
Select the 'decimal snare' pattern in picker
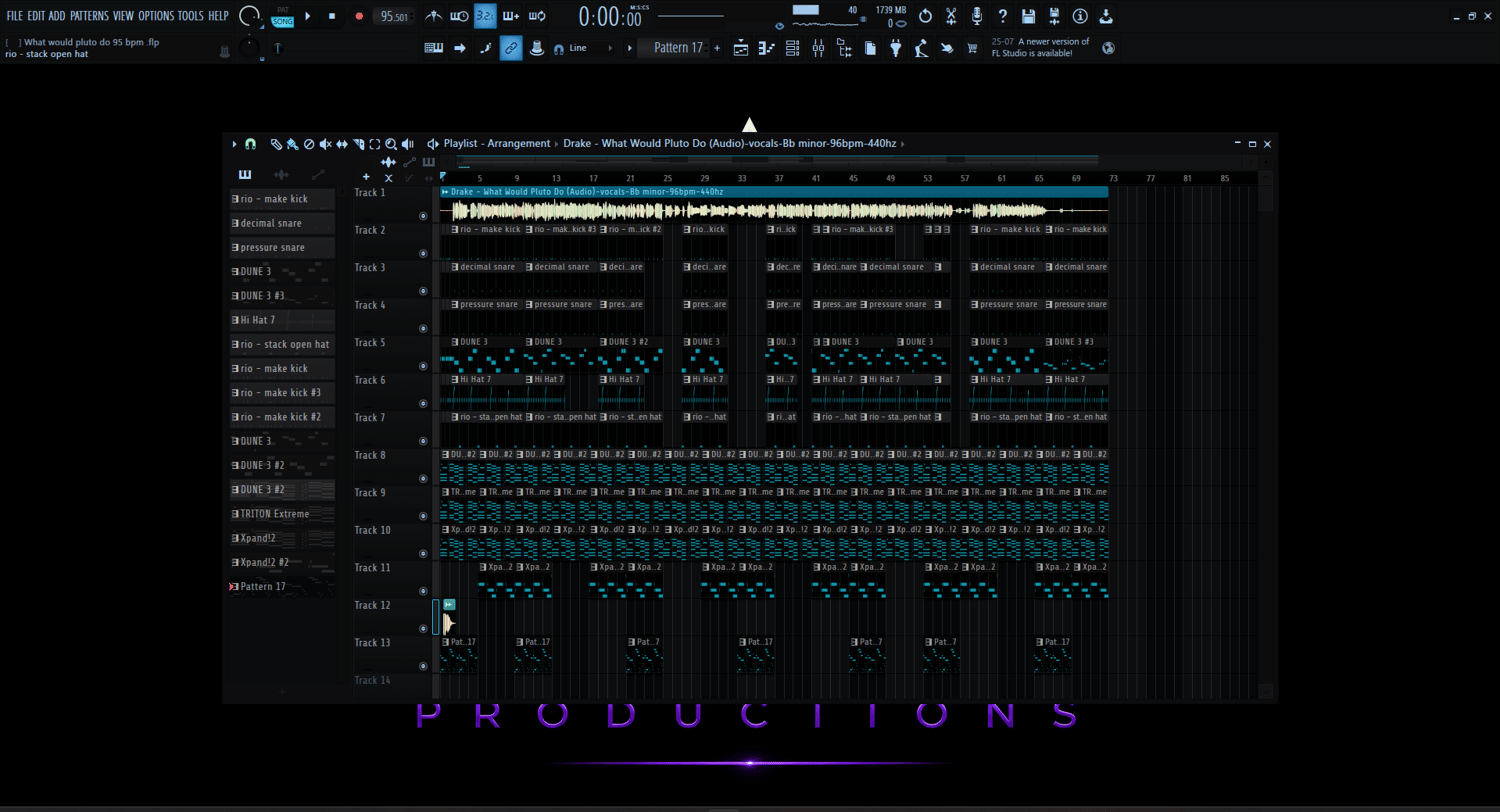click(282, 223)
